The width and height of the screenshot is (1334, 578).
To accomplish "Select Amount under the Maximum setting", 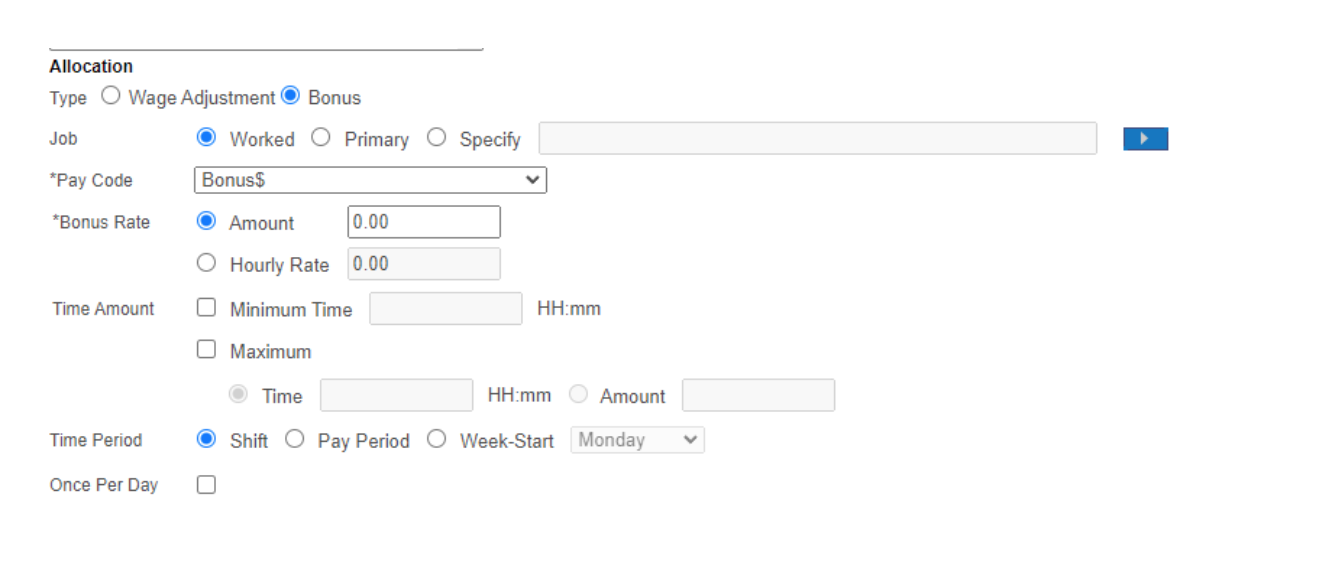I will (578, 395).
